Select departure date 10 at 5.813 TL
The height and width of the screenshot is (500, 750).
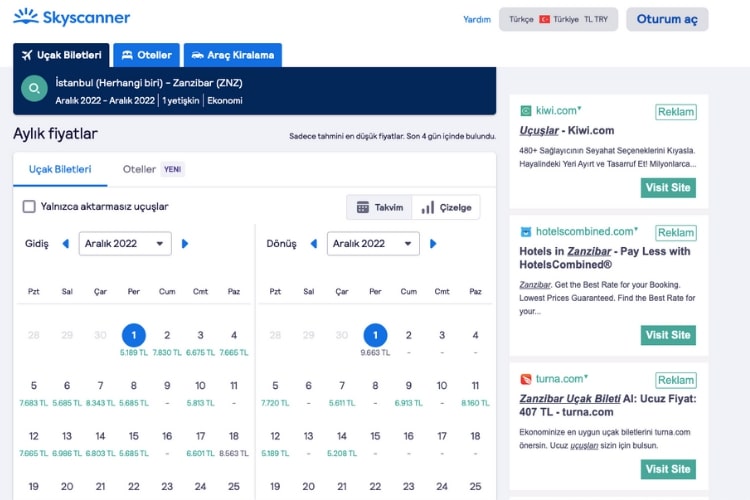(200, 393)
